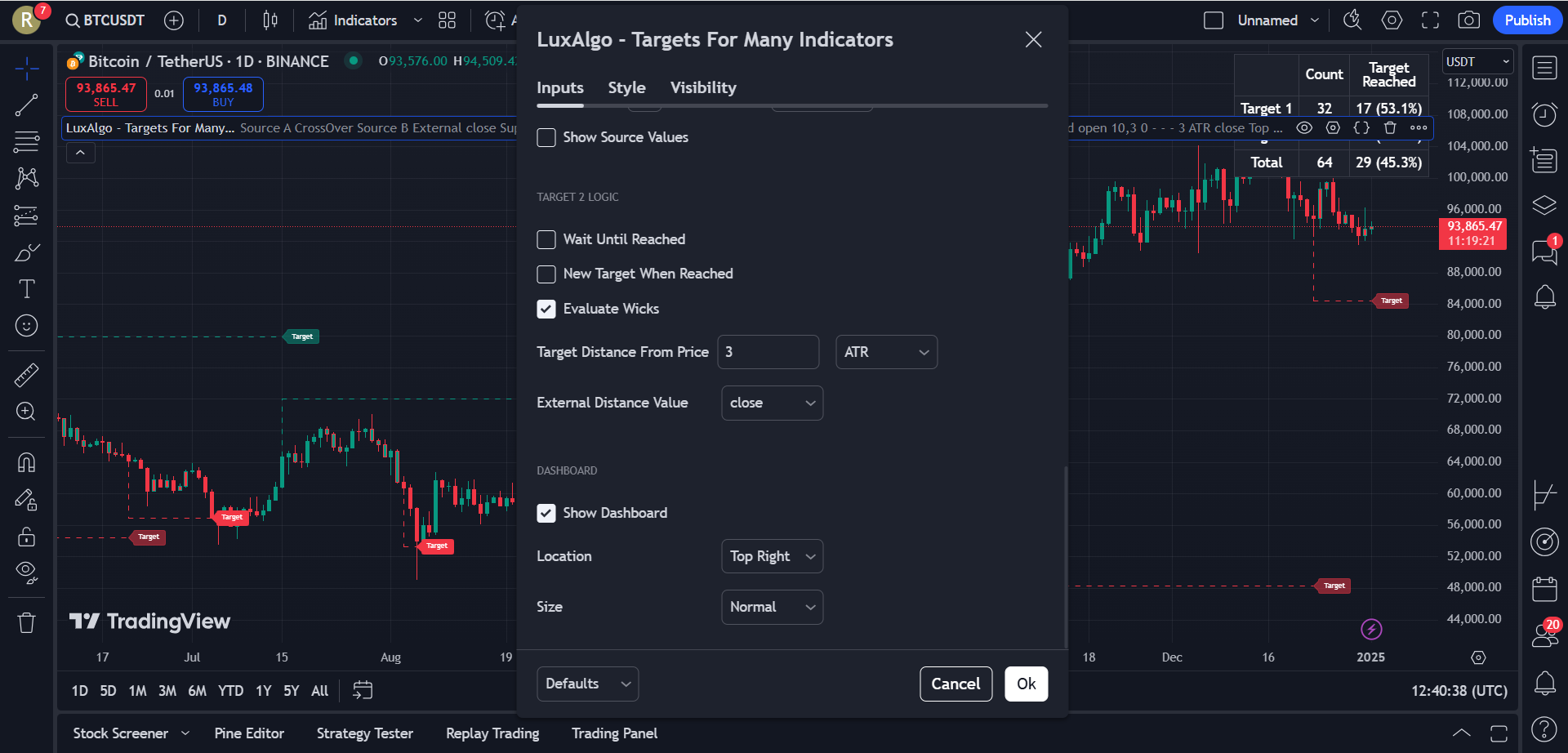Toggle magnet mode
The image size is (1568, 753).
pos(26,462)
